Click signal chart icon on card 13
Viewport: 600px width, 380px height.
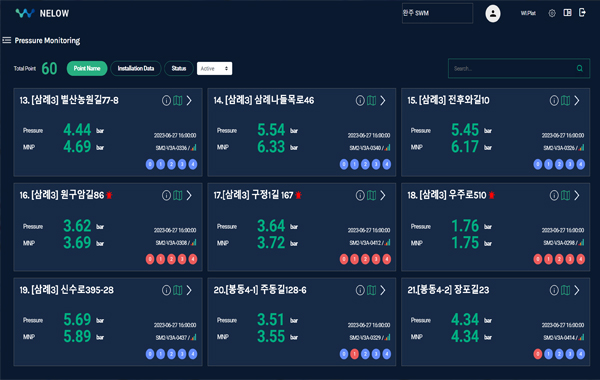pyautogui.click(x=194, y=147)
